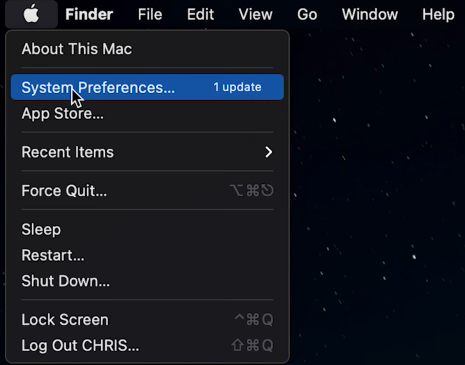Click the Recent Items chevron arrow
The width and height of the screenshot is (465, 365).
tap(269, 152)
